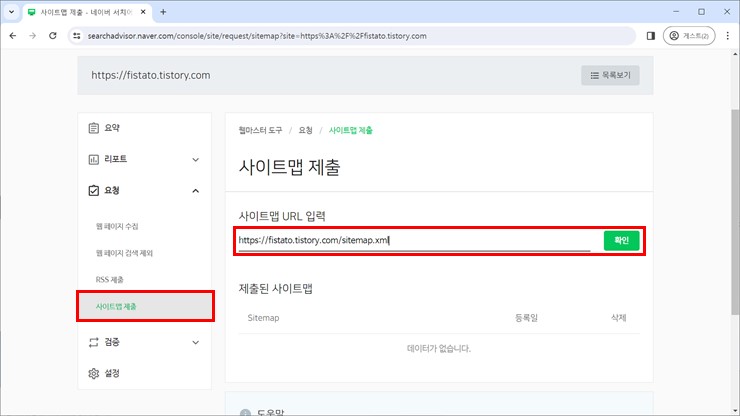The height and width of the screenshot is (416, 740).
Task: Collapse the 요청 section chevron
Action: (x=195, y=191)
